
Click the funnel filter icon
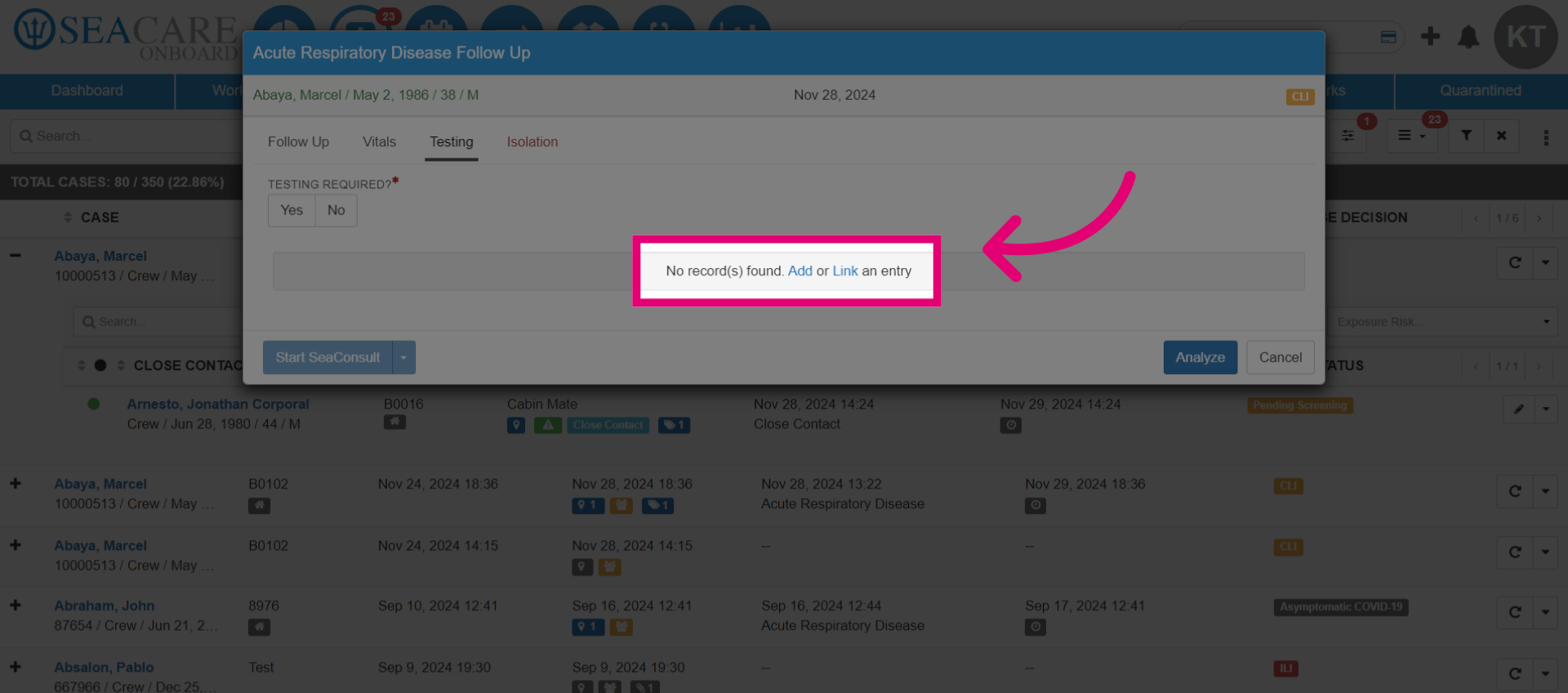(1467, 136)
